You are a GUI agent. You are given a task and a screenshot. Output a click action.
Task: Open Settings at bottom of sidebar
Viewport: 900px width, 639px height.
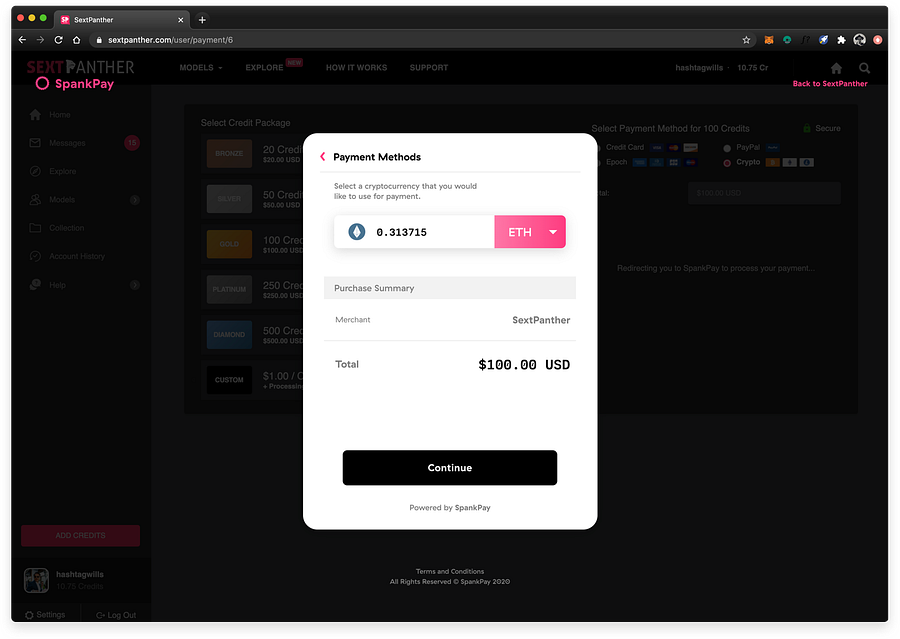click(x=45, y=614)
